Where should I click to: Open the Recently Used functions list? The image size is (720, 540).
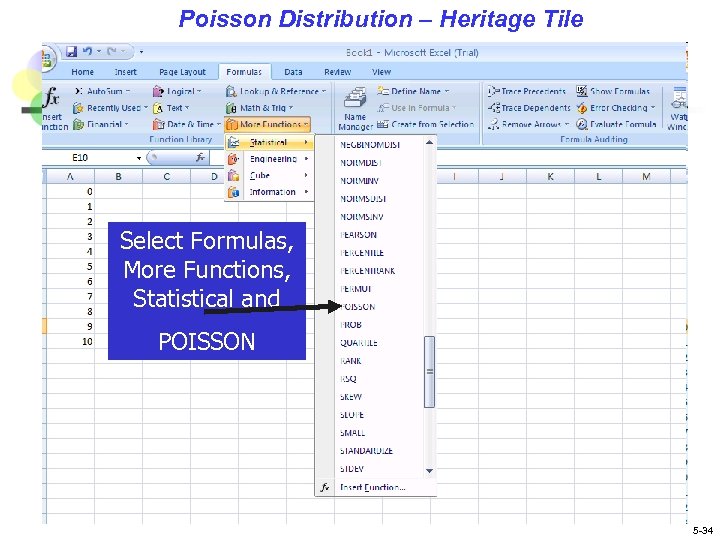click(110, 108)
